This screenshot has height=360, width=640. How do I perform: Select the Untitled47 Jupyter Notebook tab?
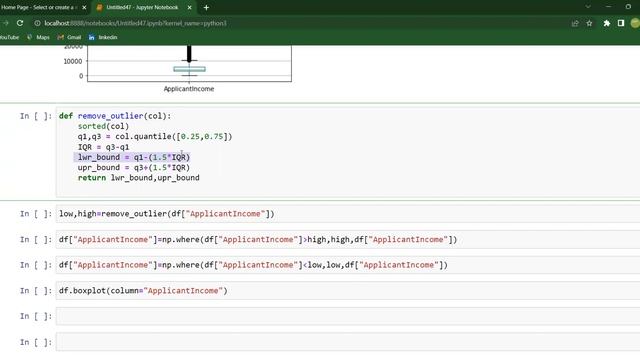pos(143,7)
